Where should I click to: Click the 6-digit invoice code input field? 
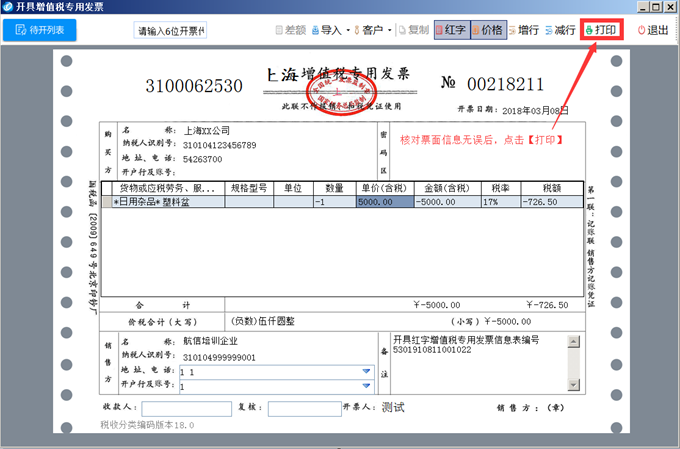(170, 31)
